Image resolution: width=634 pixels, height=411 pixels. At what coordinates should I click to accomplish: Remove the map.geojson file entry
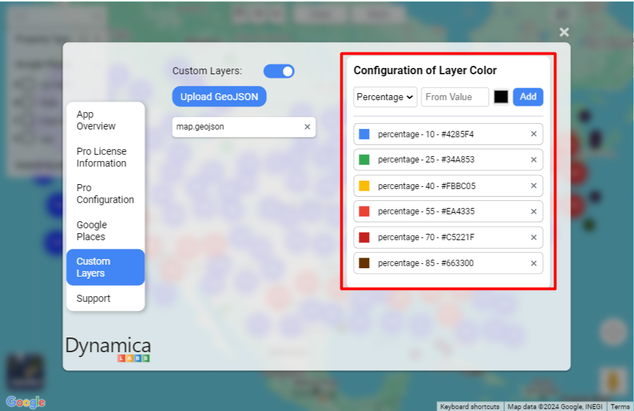307,127
